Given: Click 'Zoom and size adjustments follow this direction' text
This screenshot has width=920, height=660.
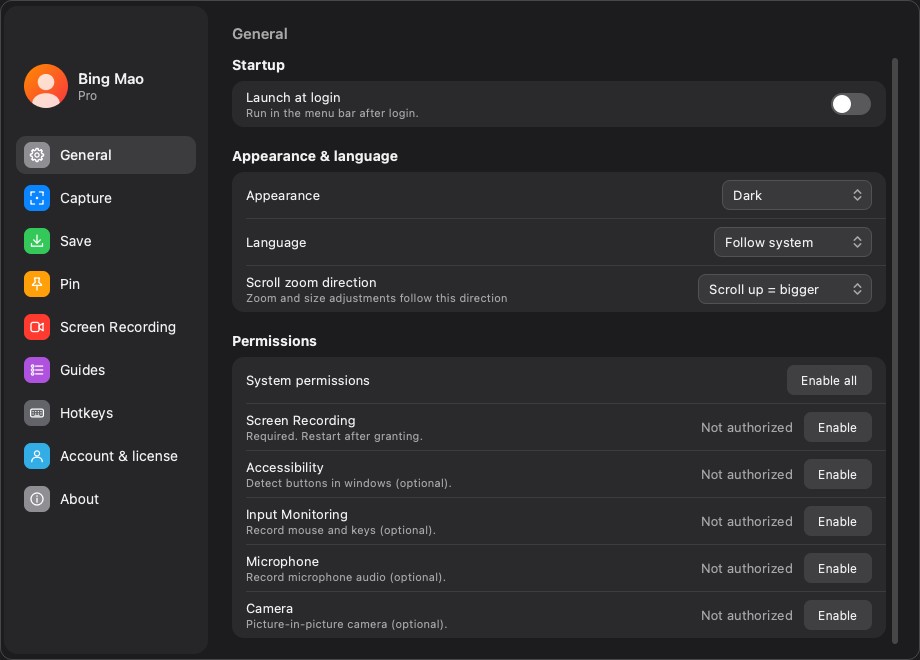Looking at the screenshot, I should [377, 298].
